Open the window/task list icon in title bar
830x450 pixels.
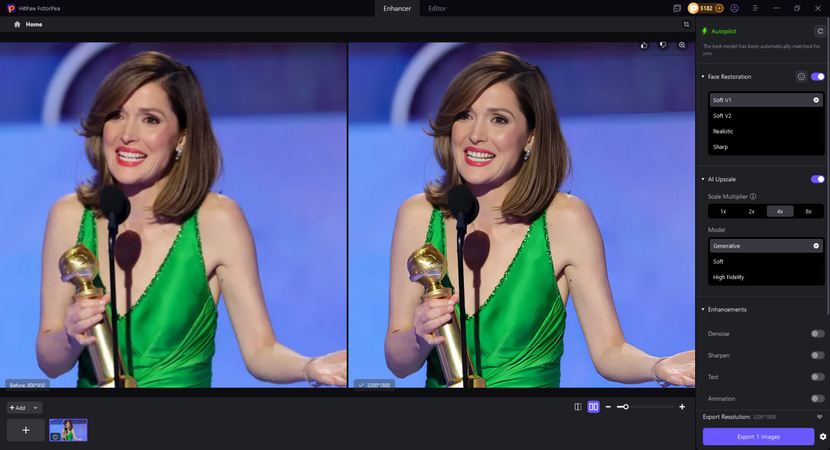coord(676,8)
